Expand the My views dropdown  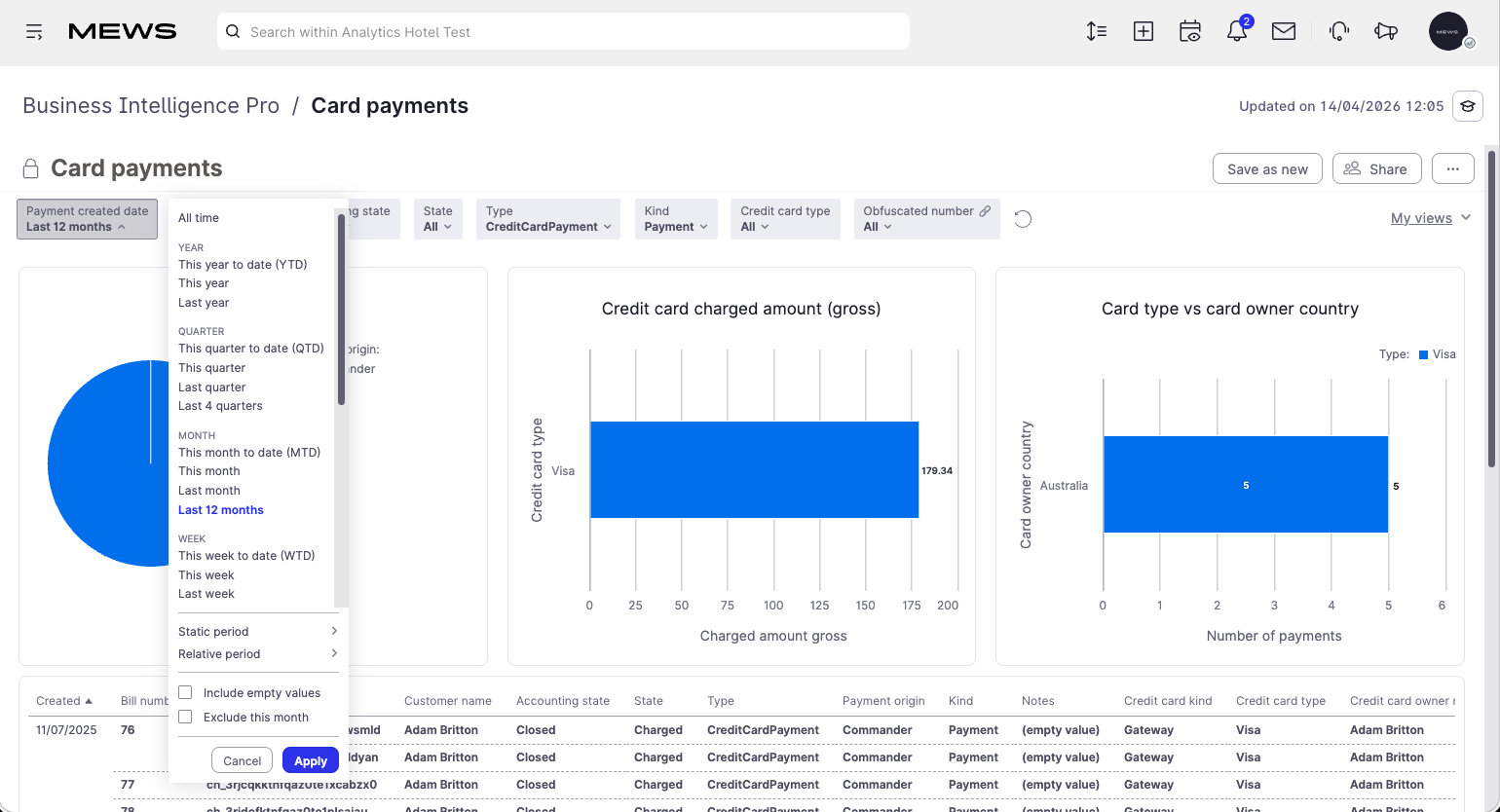click(x=1431, y=218)
